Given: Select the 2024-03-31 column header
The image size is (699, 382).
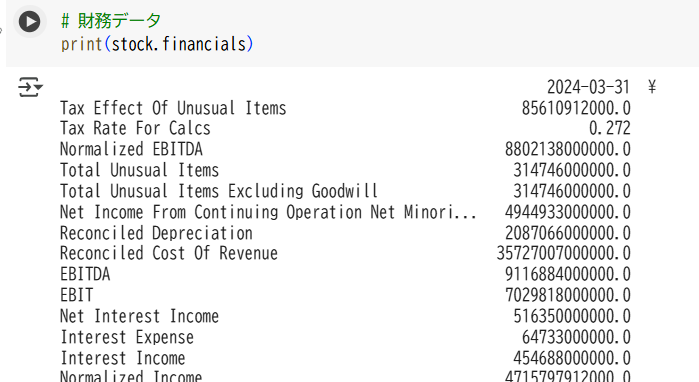Looking at the screenshot, I should tap(588, 87).
